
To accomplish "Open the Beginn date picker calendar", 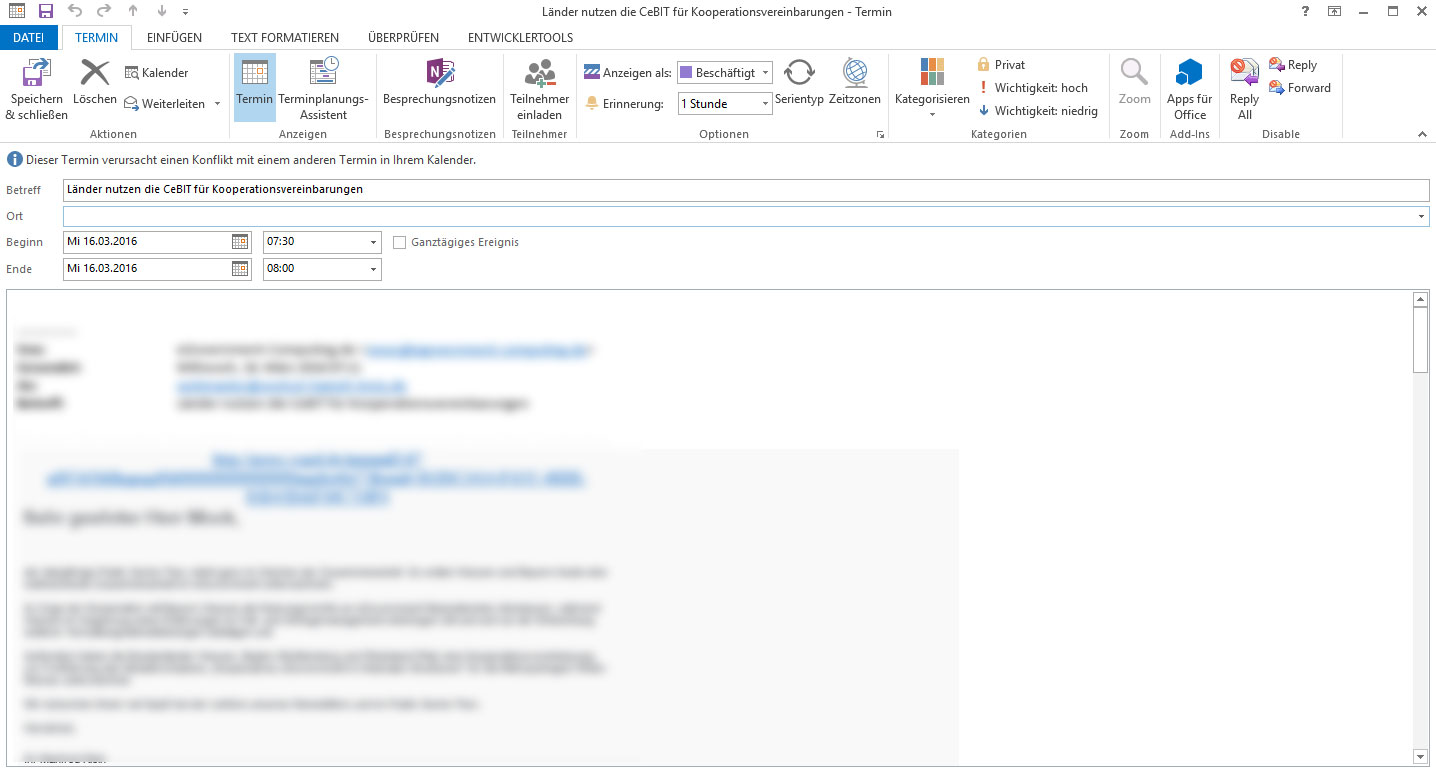I will (240, 242).
